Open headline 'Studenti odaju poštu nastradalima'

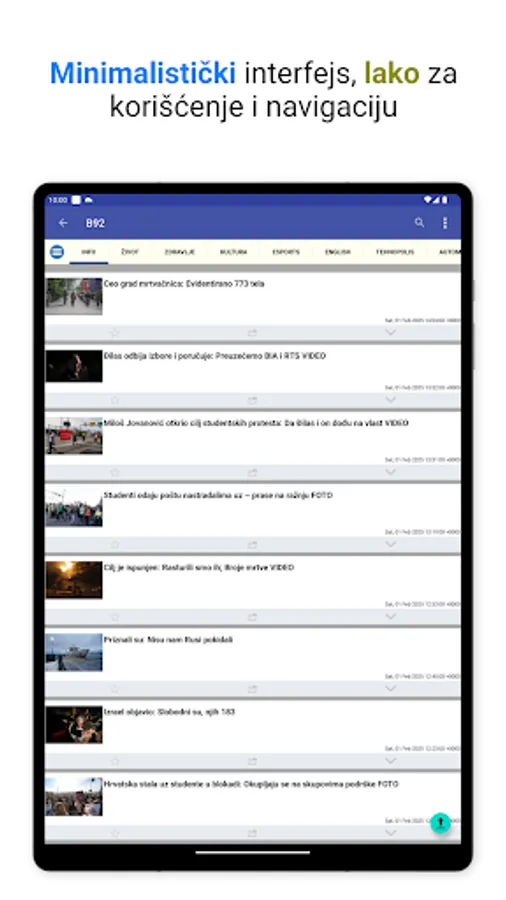tap(218, 495)
